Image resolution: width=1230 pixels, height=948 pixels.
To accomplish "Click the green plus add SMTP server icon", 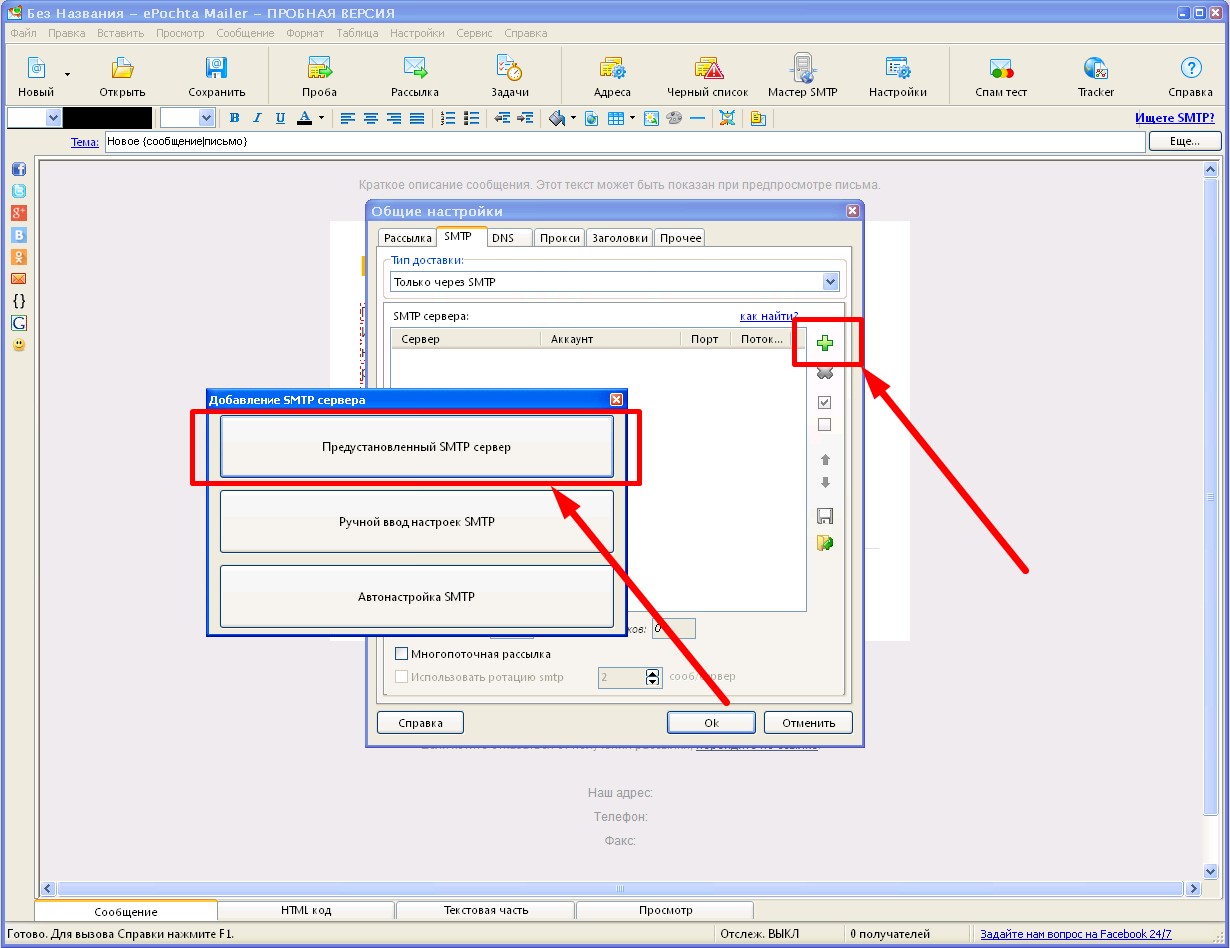I will click(825, 343).
